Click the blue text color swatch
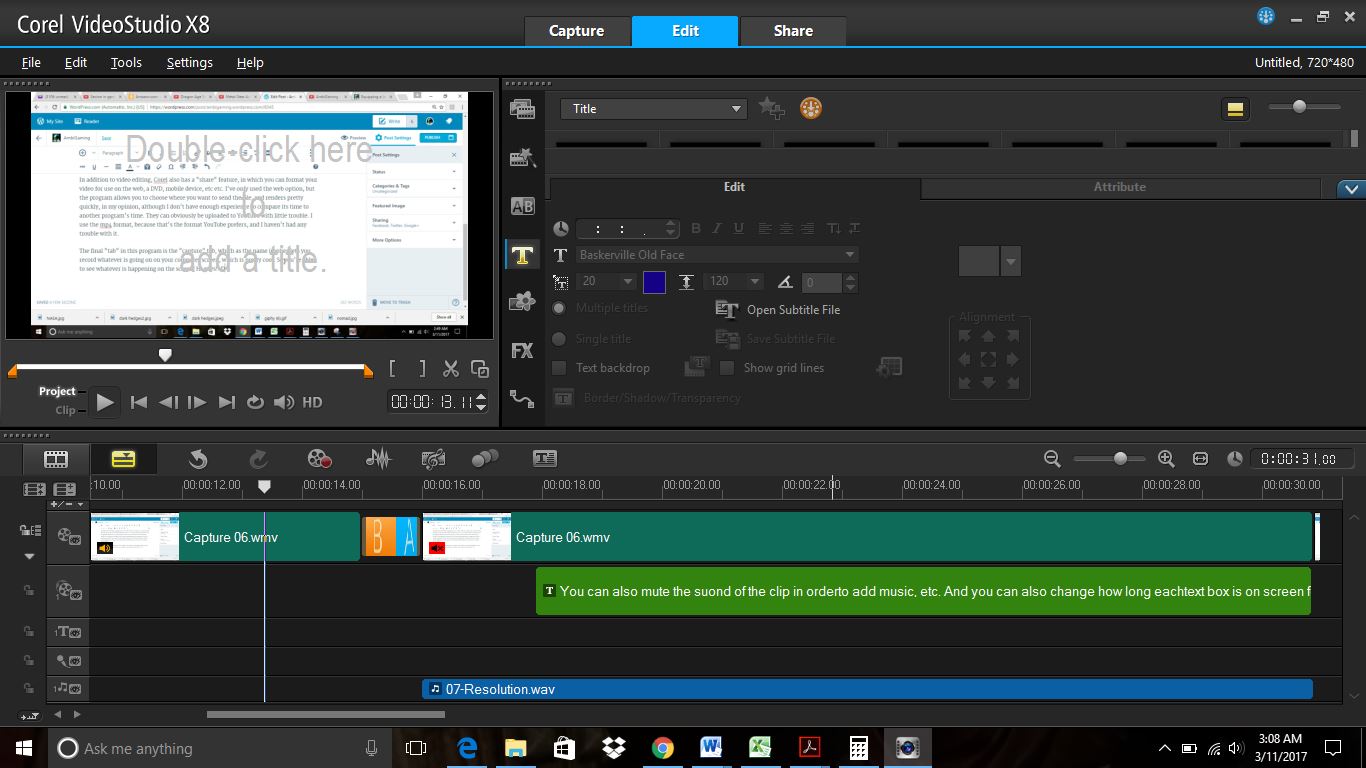Viewport: 1366px width, 768px height. 654,281
